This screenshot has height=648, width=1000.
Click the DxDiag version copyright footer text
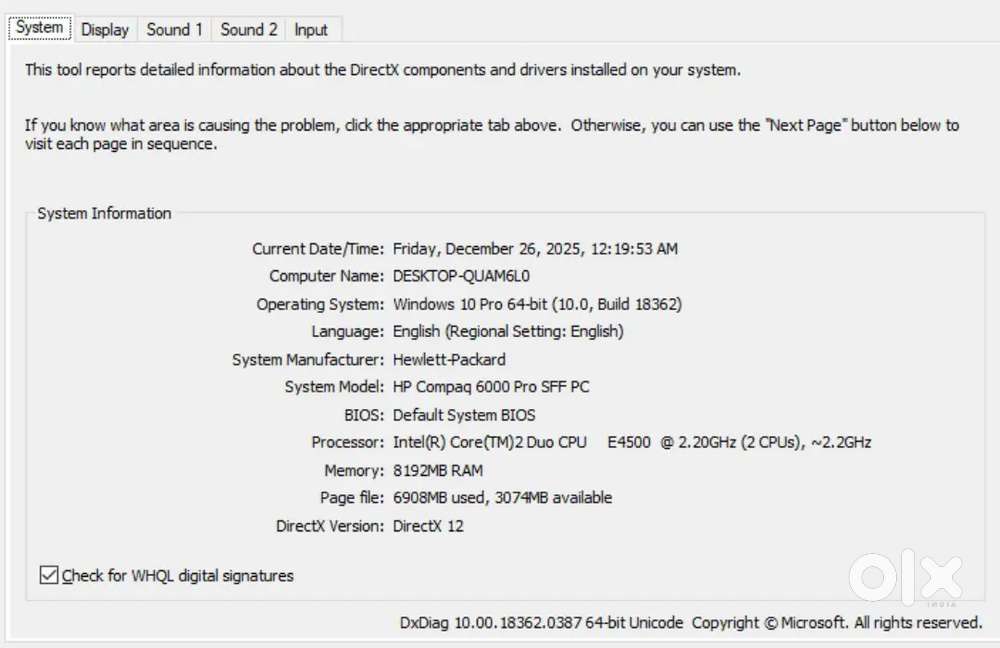690,623
